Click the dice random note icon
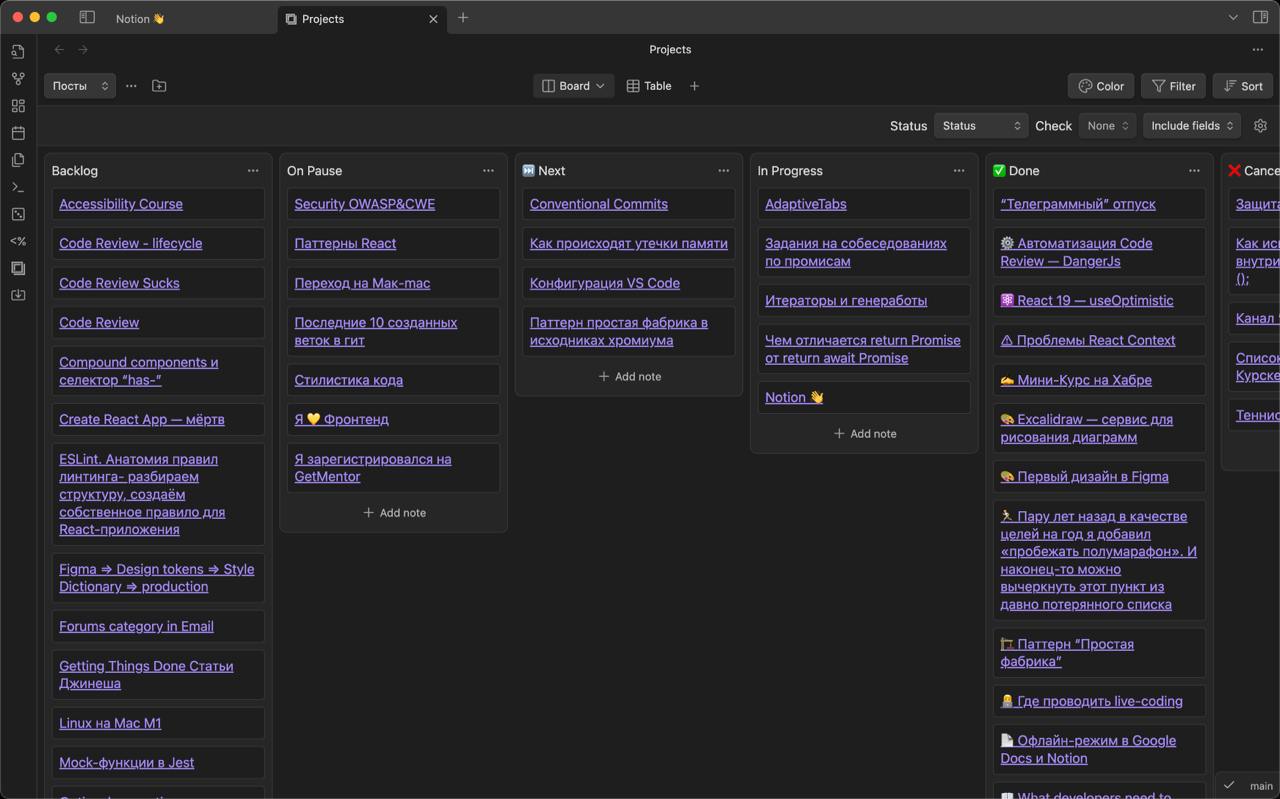The image size is (1280, 799). [18, 214]
